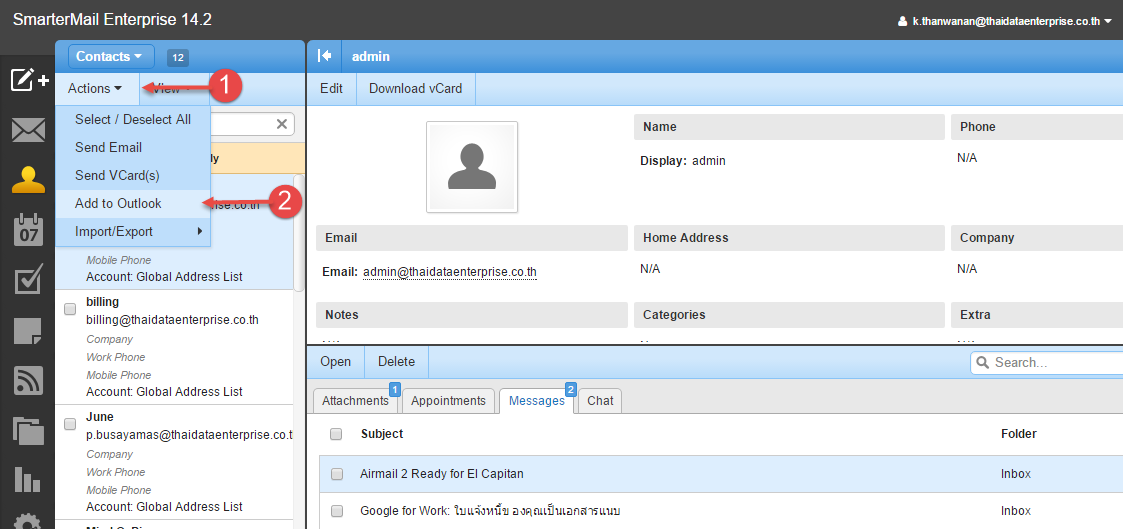Click the magnifier icon in Search box
This screenshot has height=529, width=1123.
tap(983, 362)
